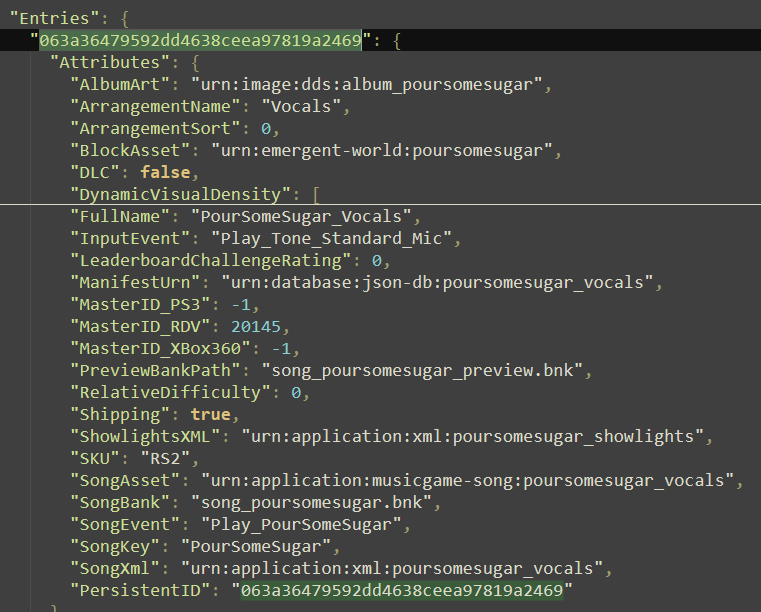Click the opening brace after "Entries"
This screenshot has height=612, width=761.
pyautogui.click(x=118, y=18)
